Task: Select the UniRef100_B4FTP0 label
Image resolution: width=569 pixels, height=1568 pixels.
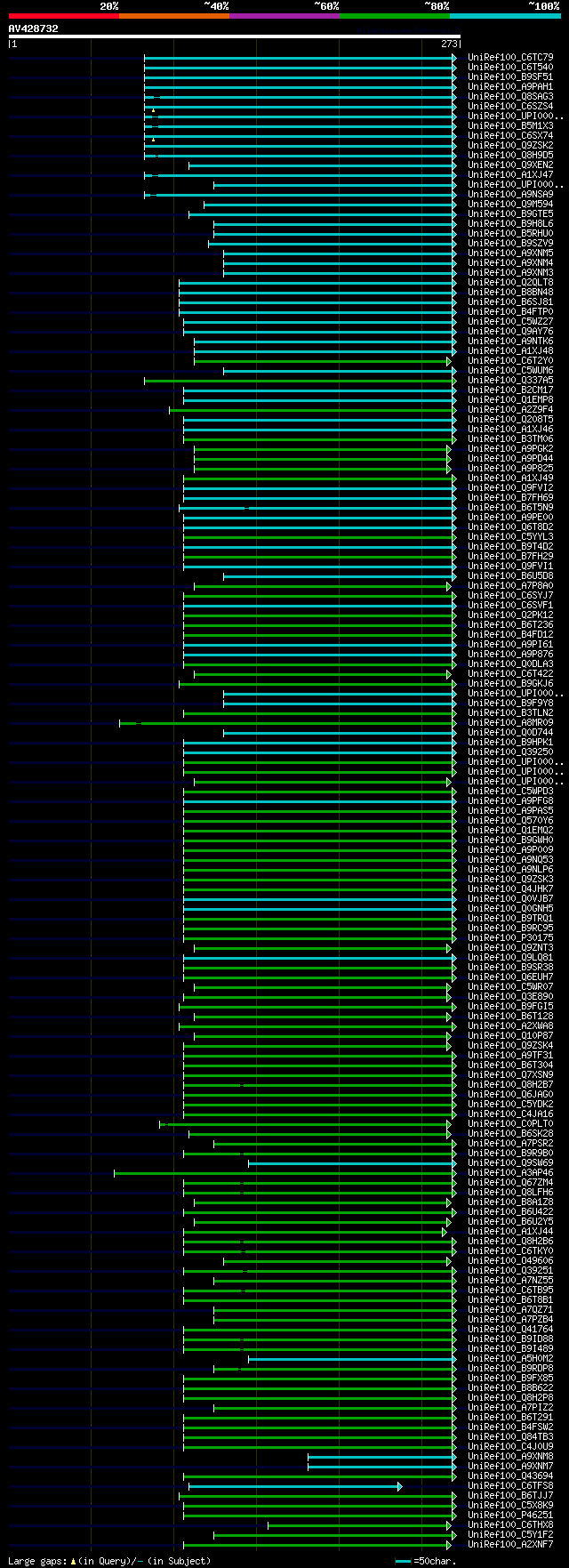Action: [510, 312]
